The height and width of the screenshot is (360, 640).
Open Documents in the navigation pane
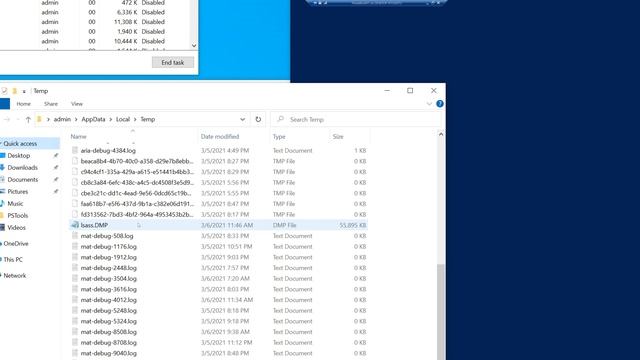pyautogui.click(x=22, y=179)
